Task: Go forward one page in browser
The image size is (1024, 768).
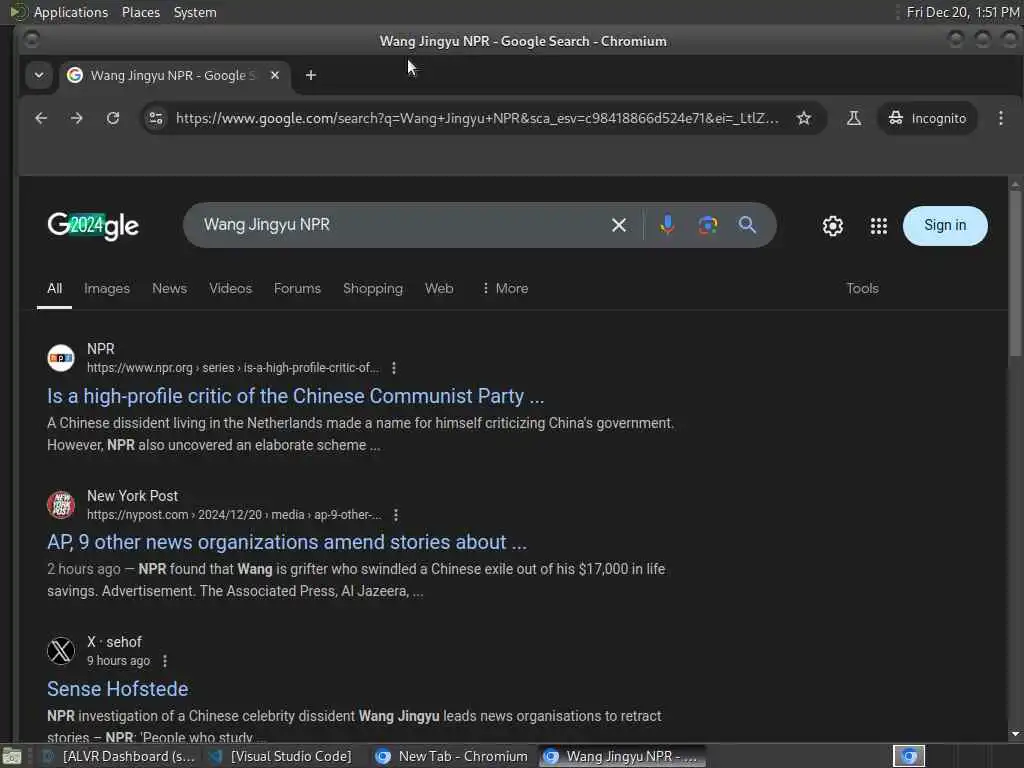Action: 76,118
